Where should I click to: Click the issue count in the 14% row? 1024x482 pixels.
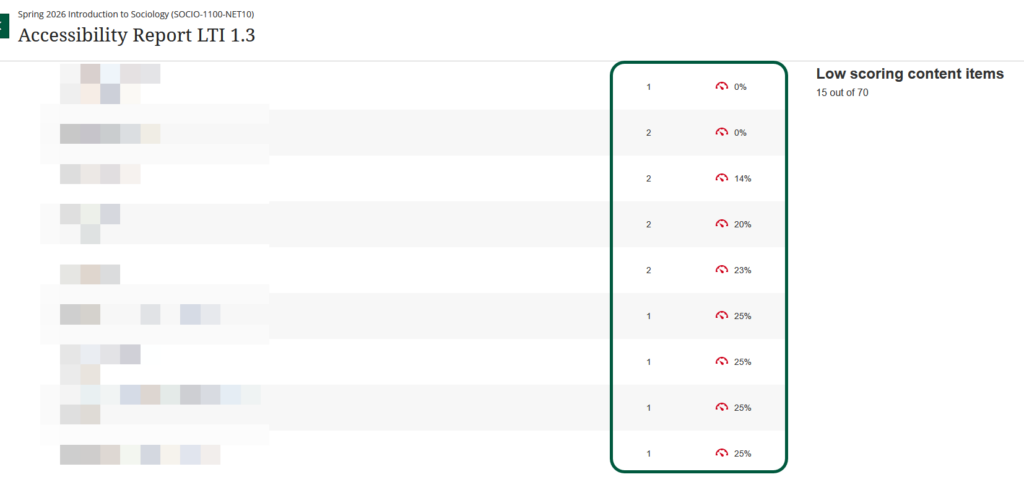pos(649,178)
